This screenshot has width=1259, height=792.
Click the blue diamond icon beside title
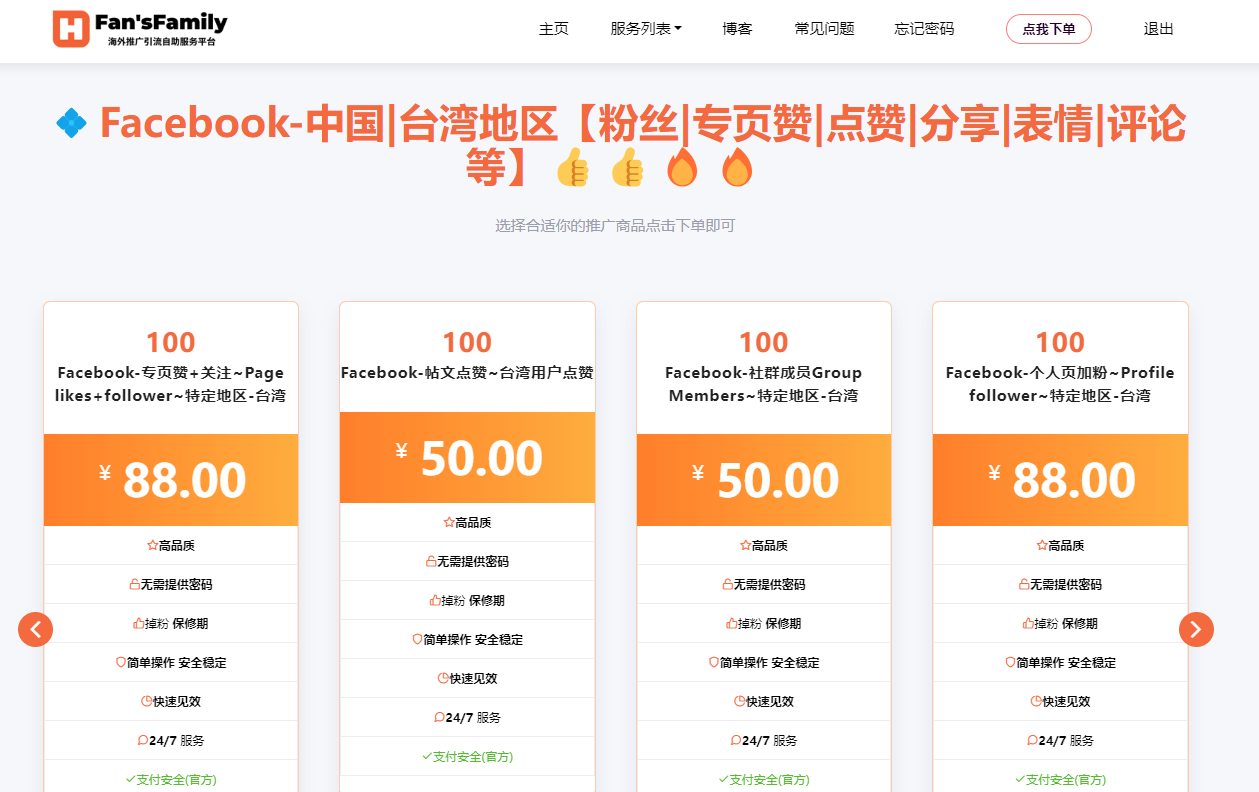71,123
